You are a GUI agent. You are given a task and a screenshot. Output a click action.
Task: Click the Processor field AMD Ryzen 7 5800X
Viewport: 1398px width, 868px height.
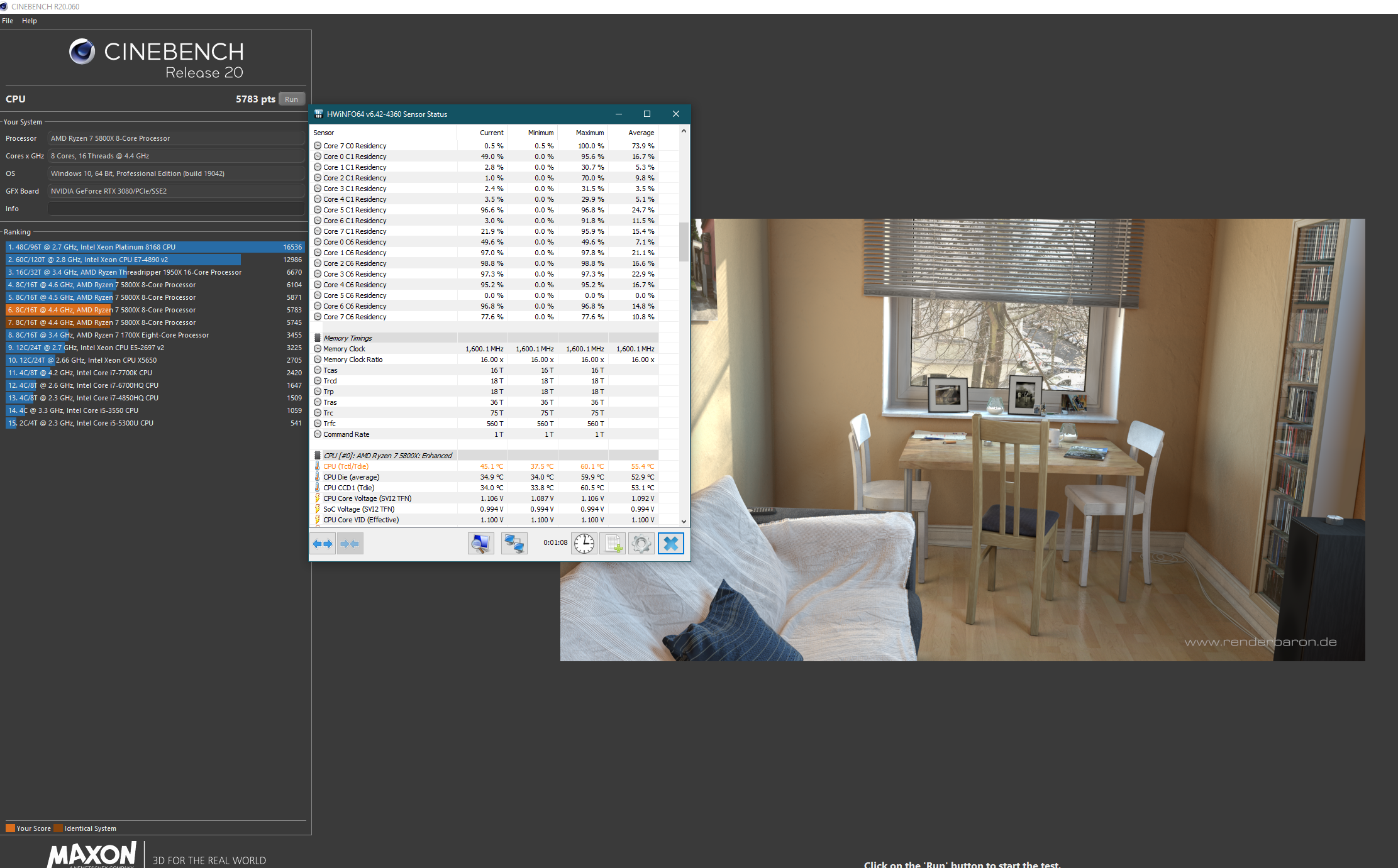[176, 138]
